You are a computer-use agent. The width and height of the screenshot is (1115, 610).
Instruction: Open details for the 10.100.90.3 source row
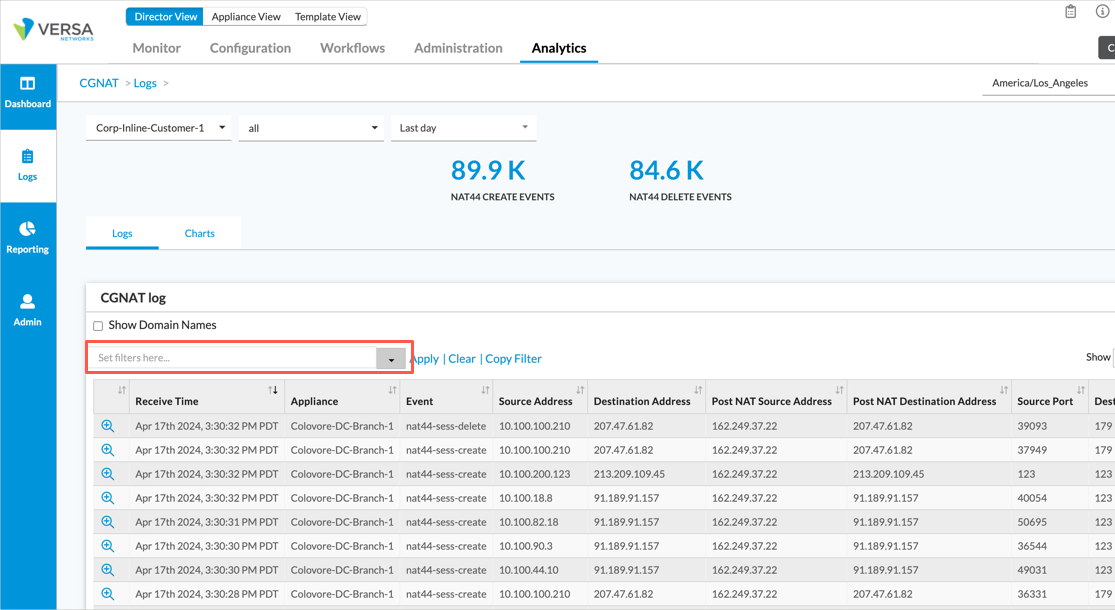[x=107, y=546]
